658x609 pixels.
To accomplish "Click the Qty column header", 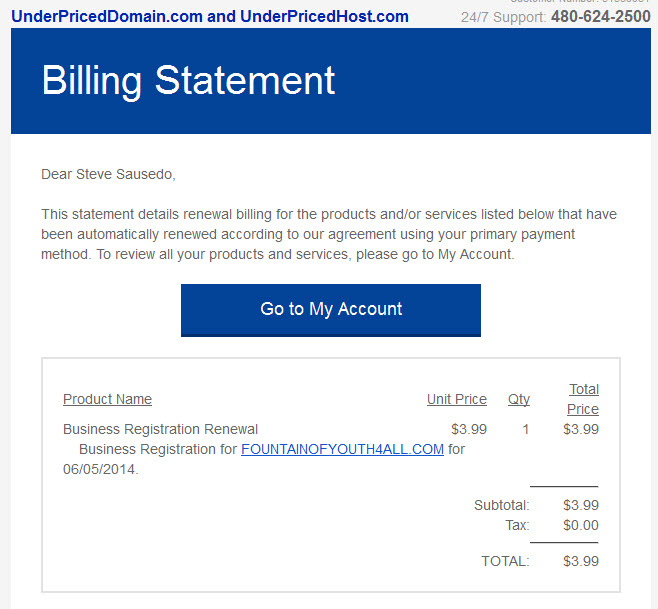I will (x=519, y=399).
